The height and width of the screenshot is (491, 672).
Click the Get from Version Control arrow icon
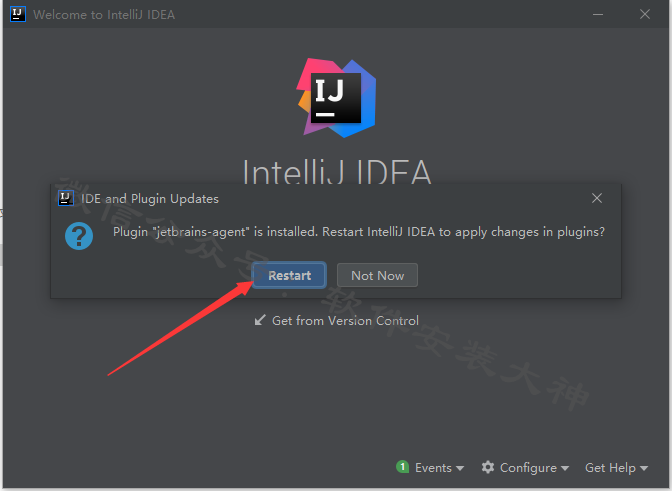[260, 320]
